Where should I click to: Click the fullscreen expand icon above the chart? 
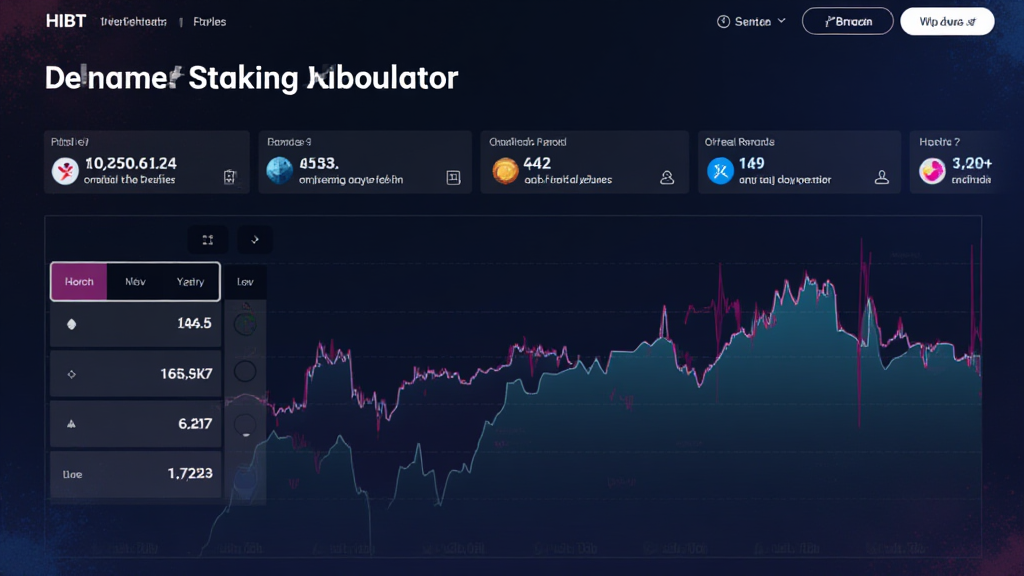(208, 240)
